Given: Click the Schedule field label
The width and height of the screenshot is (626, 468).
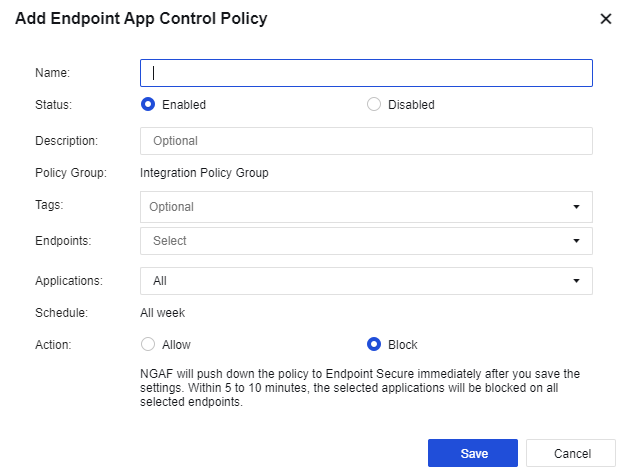Looking at the screenshot, I should coord(62,313).
